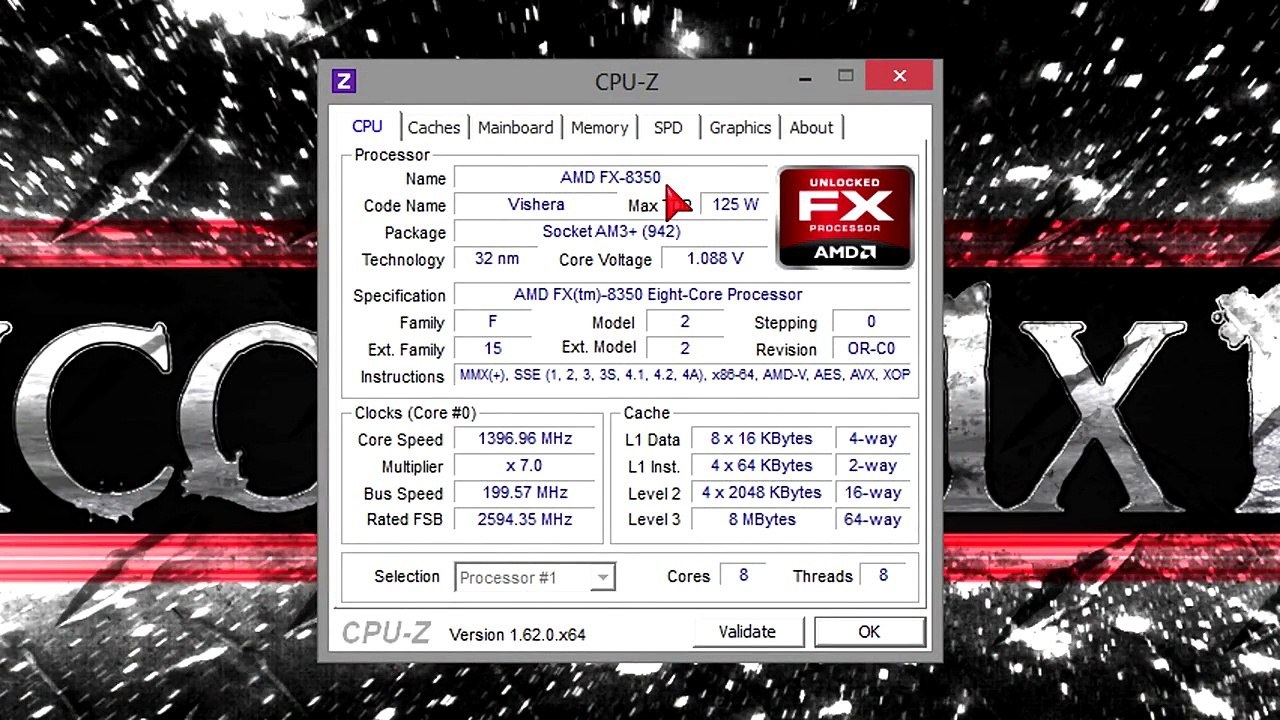The height and width of the screenshot is (720, 1280).
Task: Click the Level 2 16-way associativity
Action: (x=873, y=493)
